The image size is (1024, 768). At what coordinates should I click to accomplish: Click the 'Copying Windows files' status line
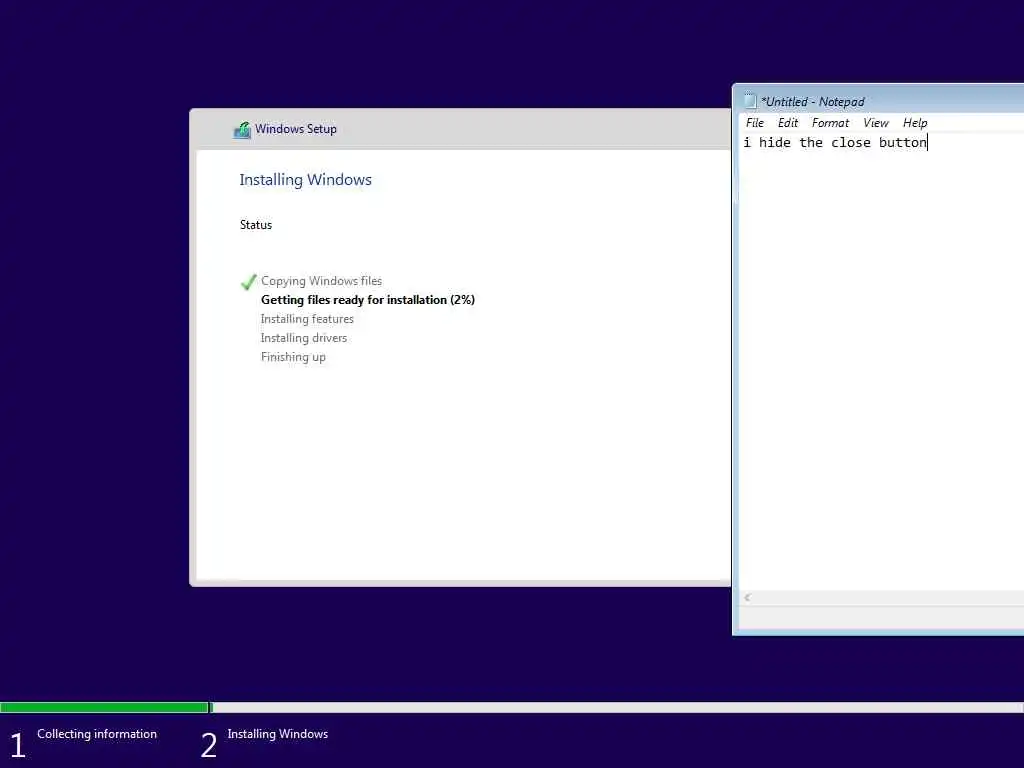[x=321, y=281]
